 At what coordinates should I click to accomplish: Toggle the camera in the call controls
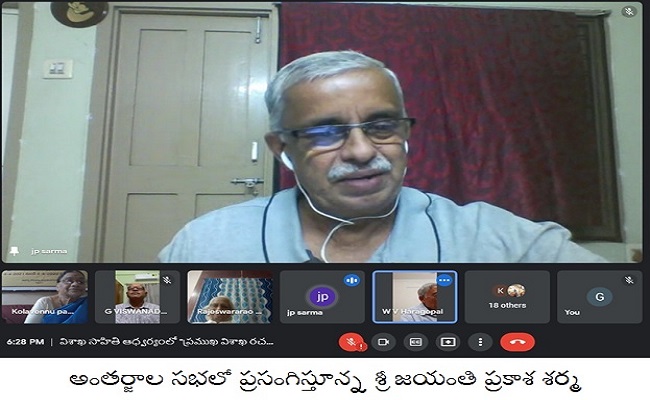(x=383, y=342)
